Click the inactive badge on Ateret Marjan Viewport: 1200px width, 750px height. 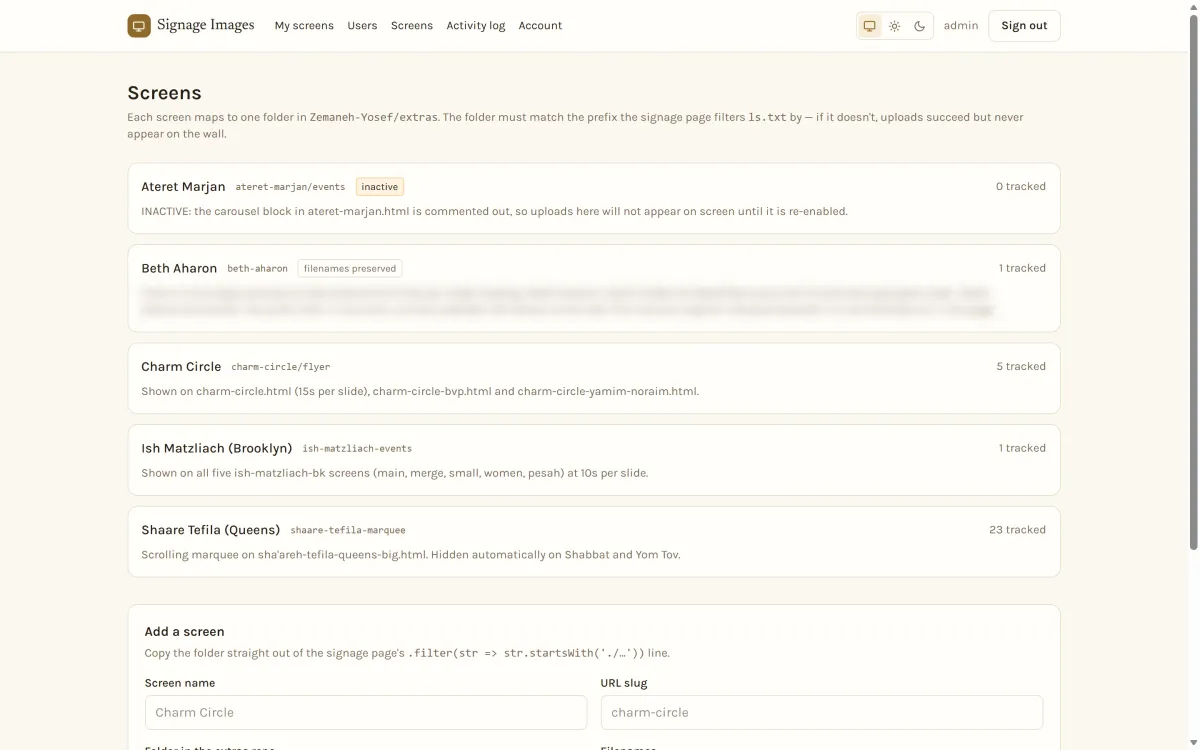(x=380, y=187)
